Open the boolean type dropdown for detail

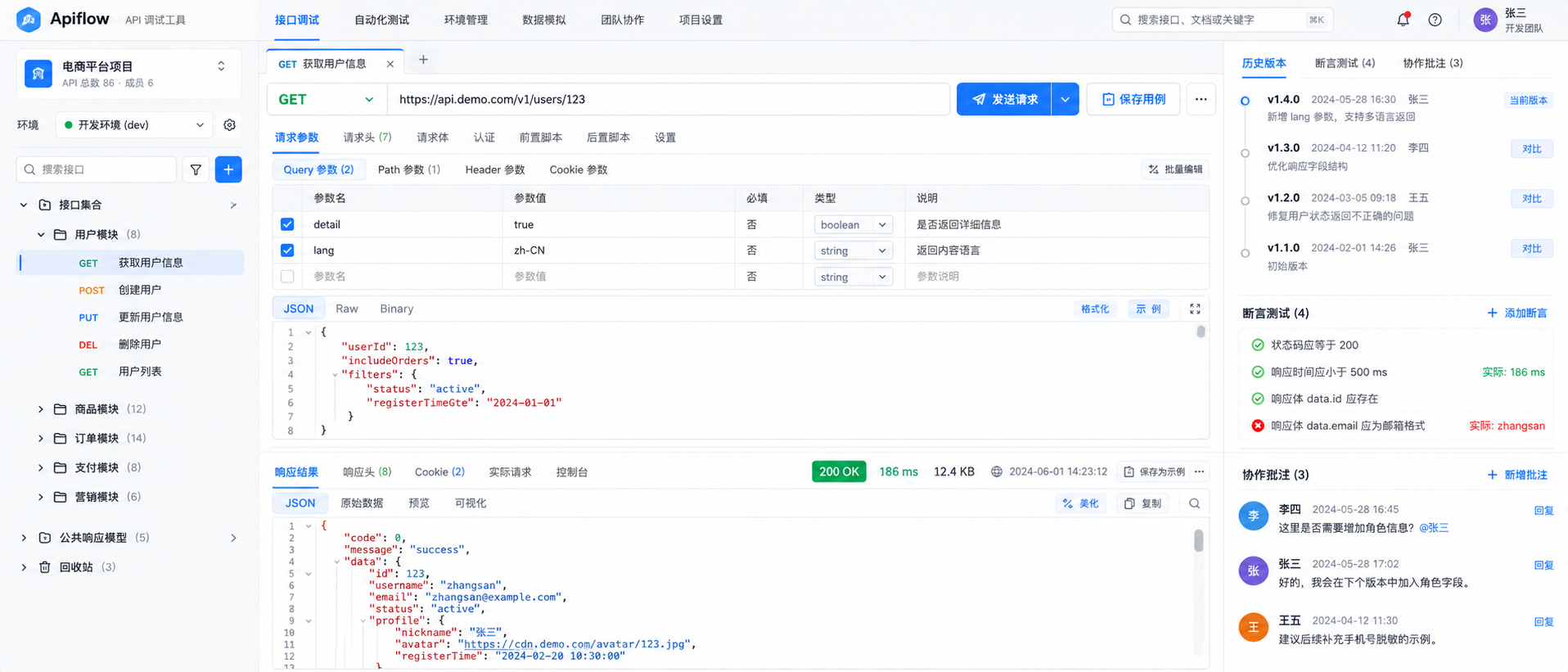click(x=853, y=224)
